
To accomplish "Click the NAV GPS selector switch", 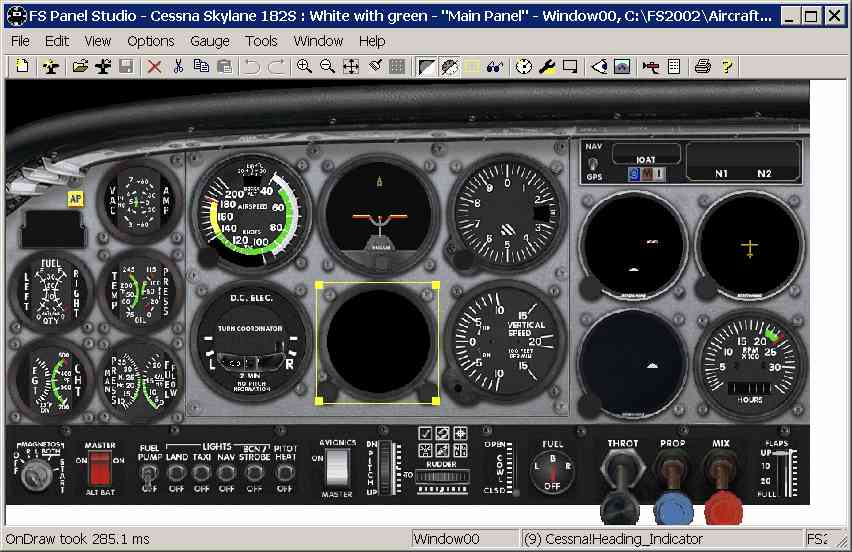I will tap(593, 162).
